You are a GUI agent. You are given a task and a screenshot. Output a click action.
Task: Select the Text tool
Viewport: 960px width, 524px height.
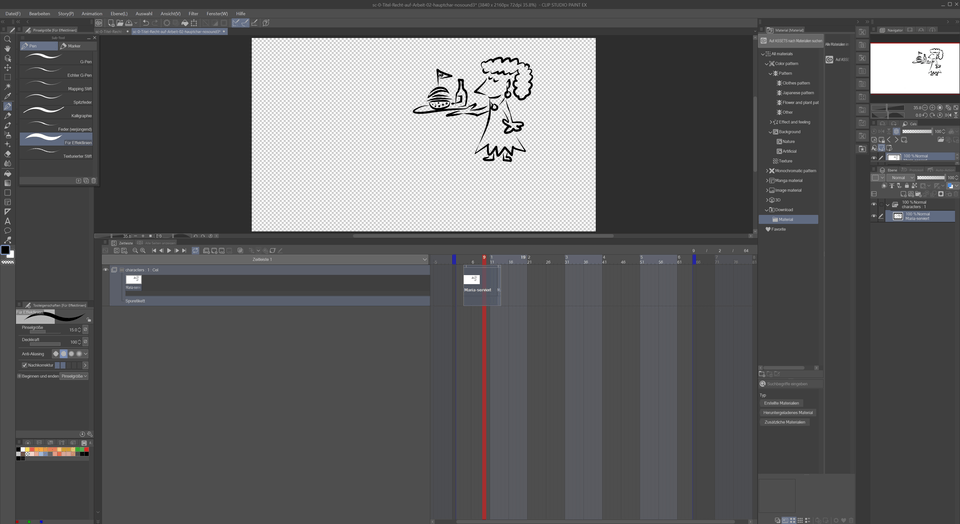click(7, 221)
